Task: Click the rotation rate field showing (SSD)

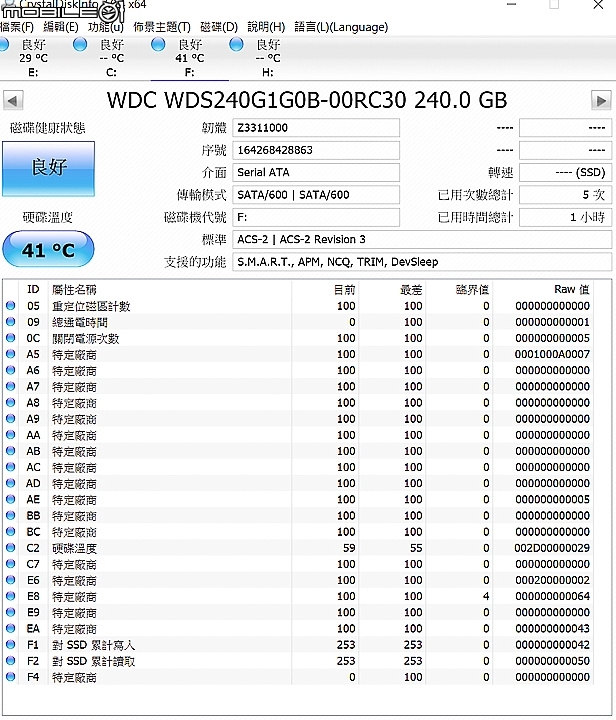Action: (566, 173)
